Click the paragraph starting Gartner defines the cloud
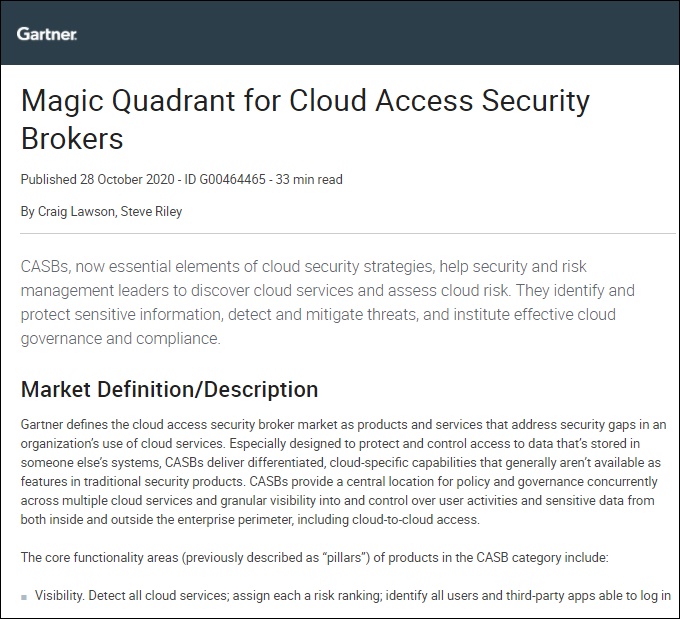 tap(343, 472)
